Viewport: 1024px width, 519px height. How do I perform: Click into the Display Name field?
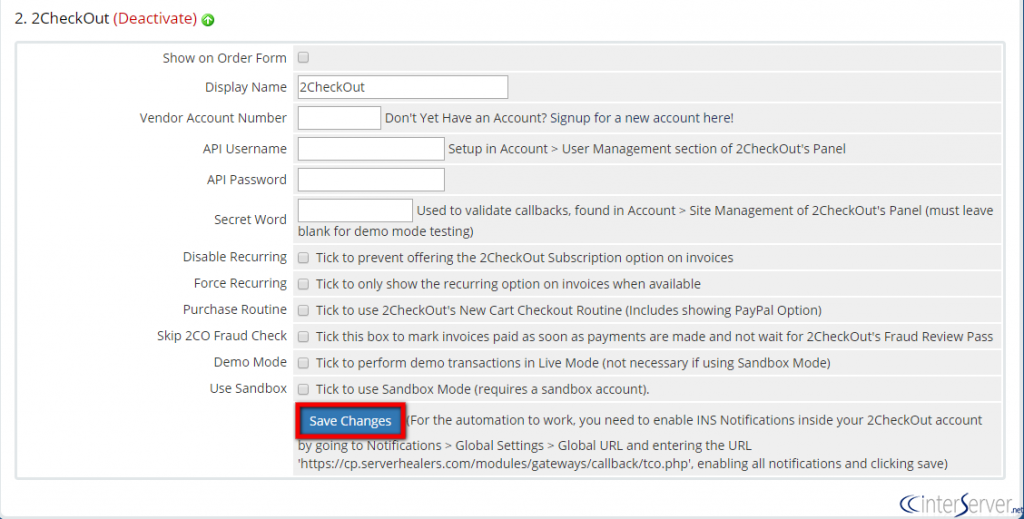click(x=402, y=87)
